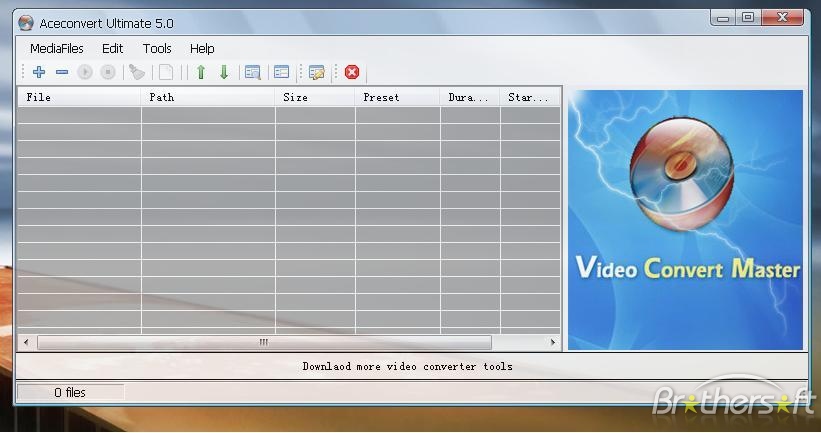Click the broom clear-list icon

(137, 72)
